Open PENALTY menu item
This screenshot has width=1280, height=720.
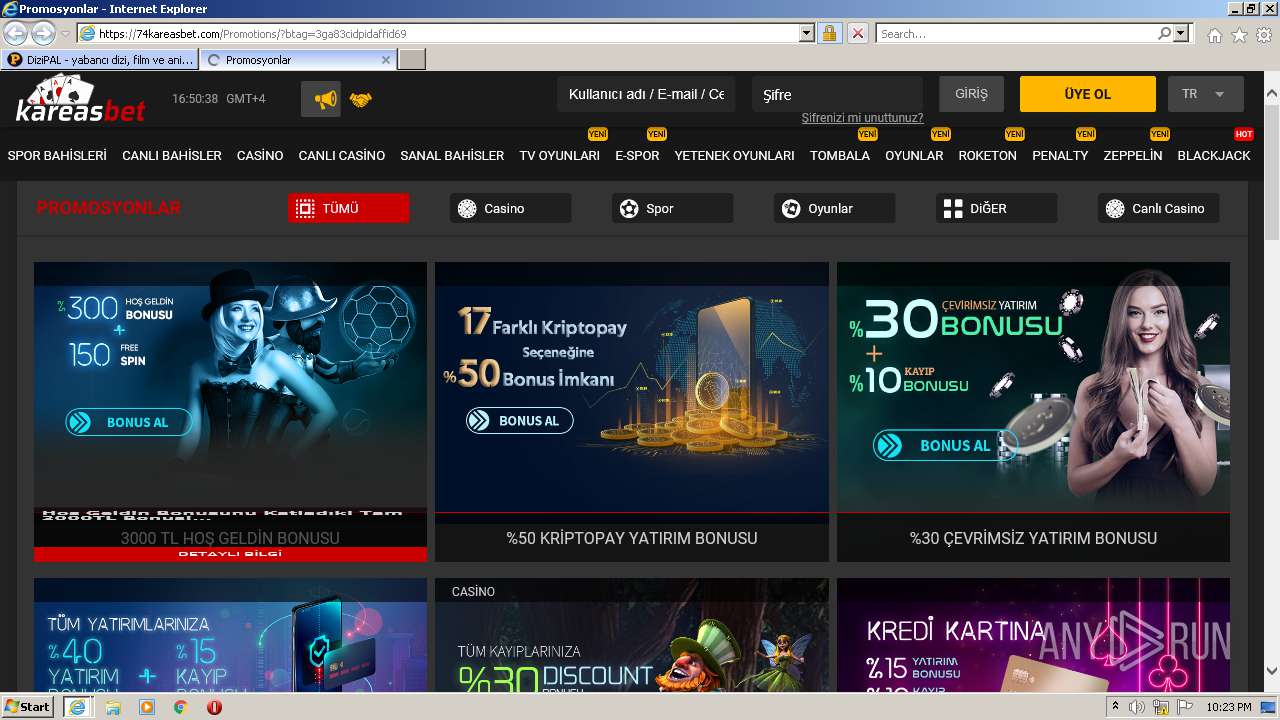(x=1060, y=155)
